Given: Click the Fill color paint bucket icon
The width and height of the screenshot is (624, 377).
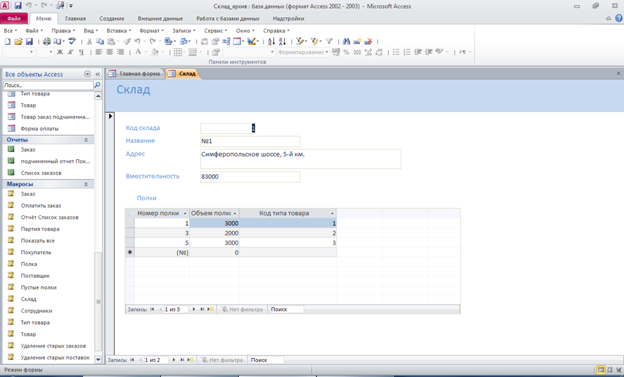Looking at the screenshot, I should [155, 52].
